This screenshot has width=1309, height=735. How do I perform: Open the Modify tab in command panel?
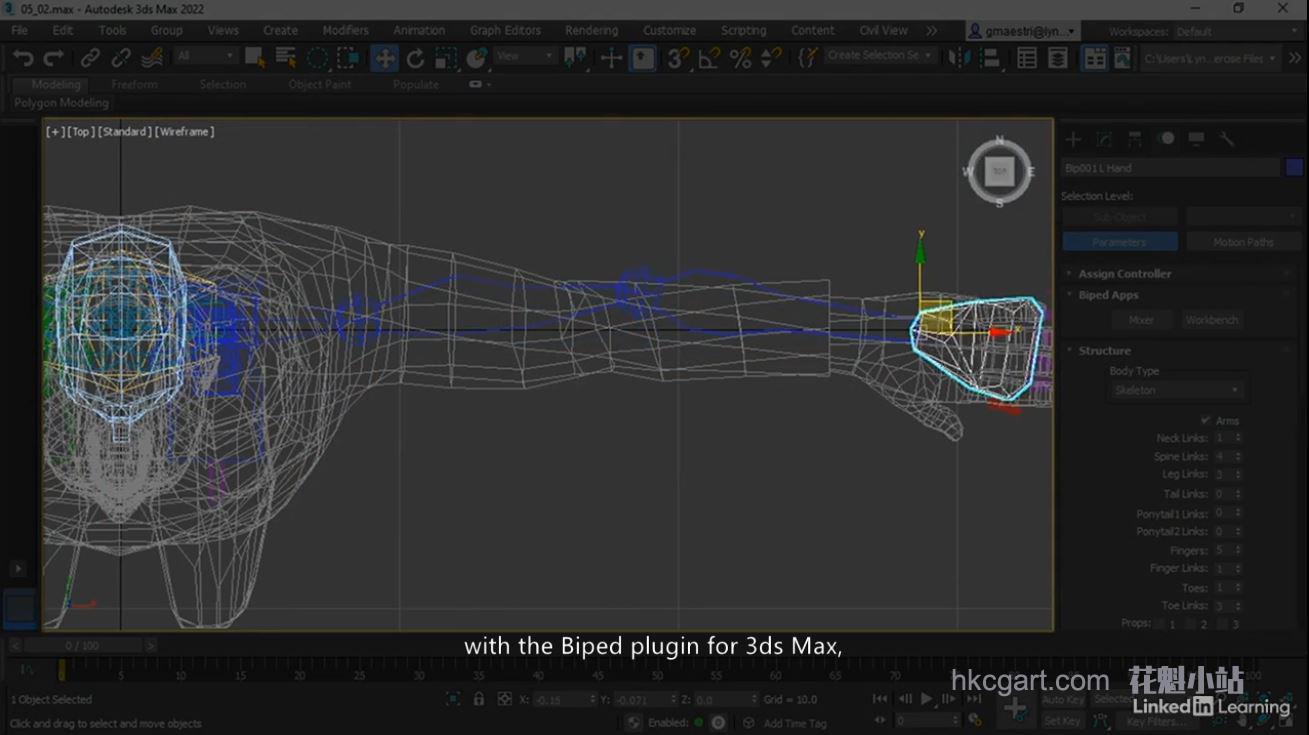pyautogui.click(x=1104, y=139)
